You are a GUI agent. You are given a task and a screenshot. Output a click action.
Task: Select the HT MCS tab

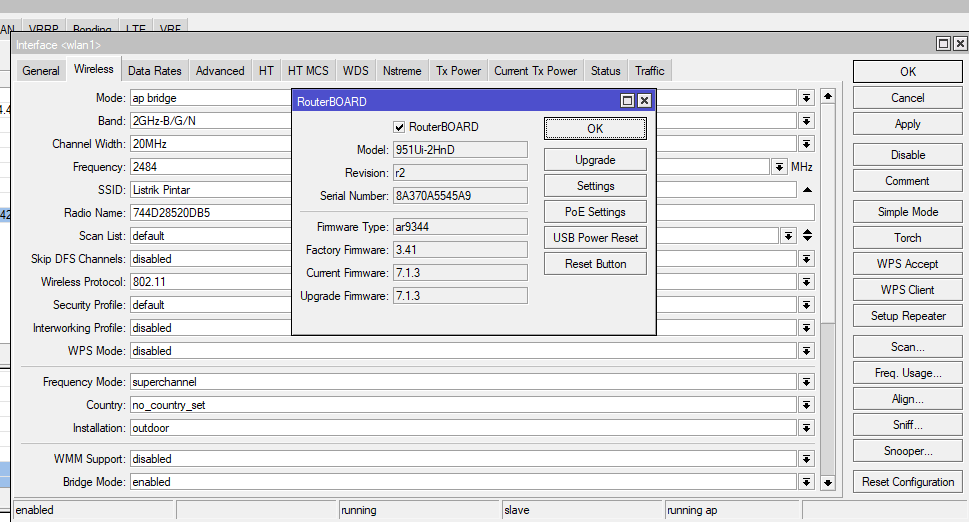pyautogui.click(x=308, y=71)
